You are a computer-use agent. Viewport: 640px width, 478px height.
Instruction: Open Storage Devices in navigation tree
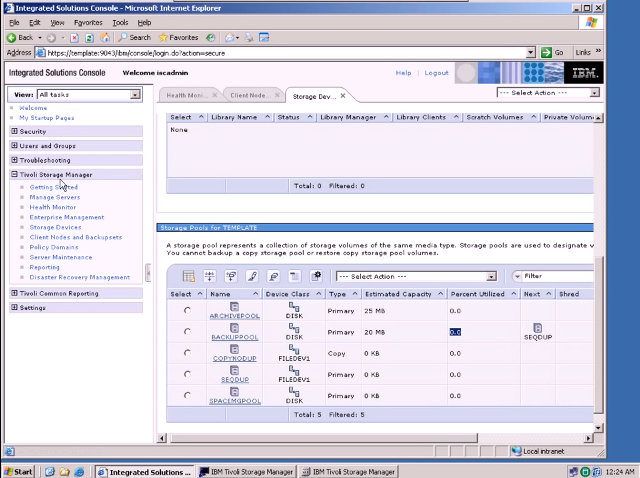tap(55, 227)
